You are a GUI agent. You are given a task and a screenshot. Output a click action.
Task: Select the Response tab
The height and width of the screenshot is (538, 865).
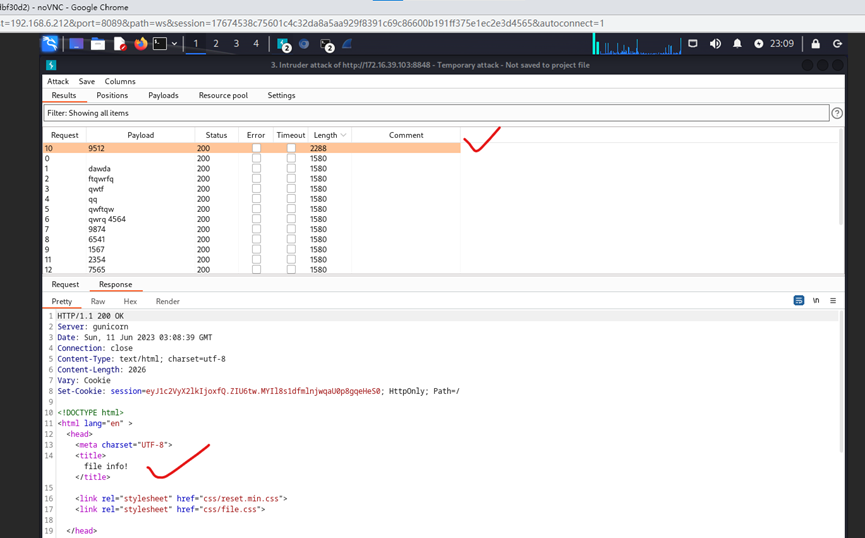click(115, 285)
